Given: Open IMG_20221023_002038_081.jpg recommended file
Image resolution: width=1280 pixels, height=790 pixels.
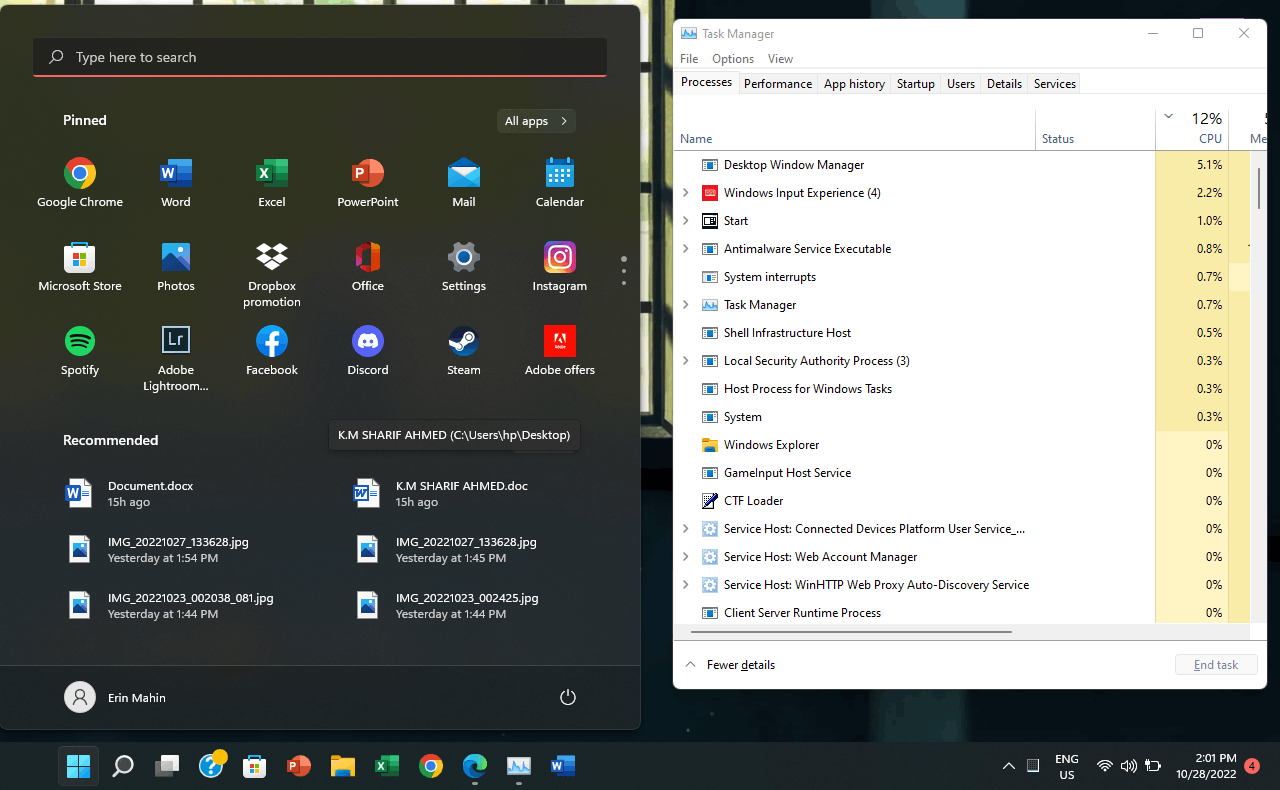Looking at the screenshot, I should tap(170, 605).
